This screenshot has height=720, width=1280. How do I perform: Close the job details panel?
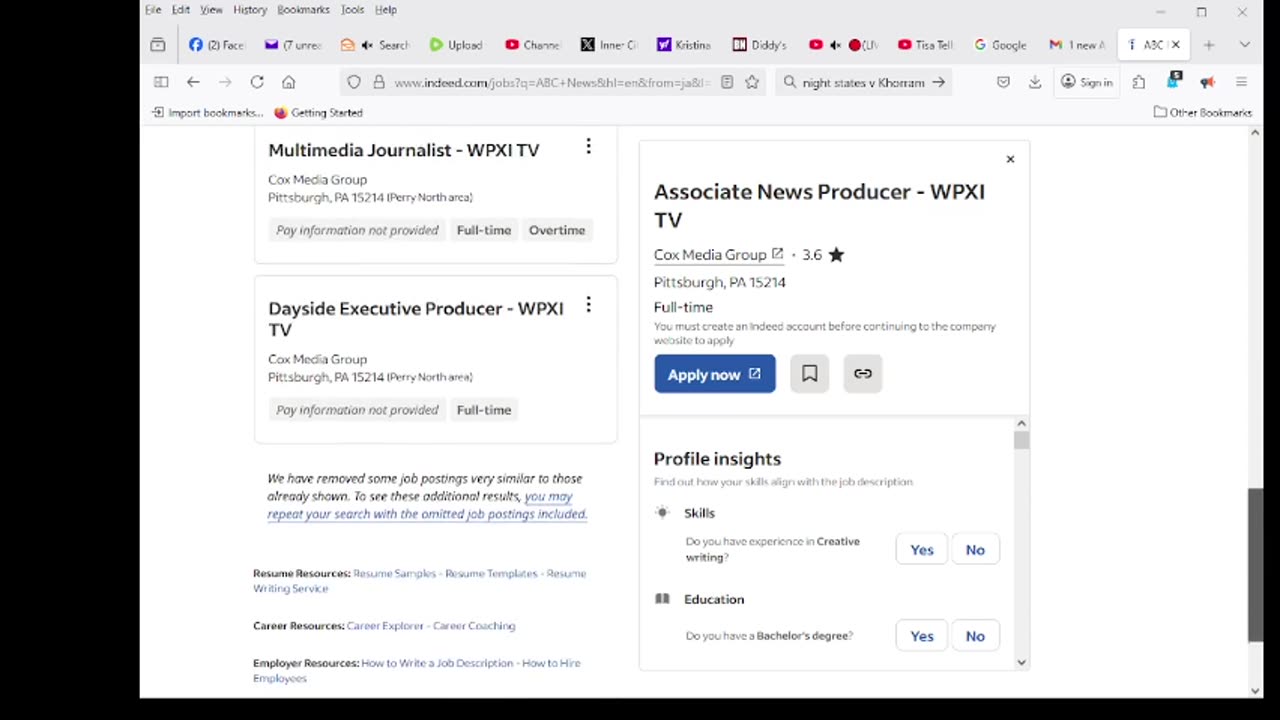(x=1010, y=159)
